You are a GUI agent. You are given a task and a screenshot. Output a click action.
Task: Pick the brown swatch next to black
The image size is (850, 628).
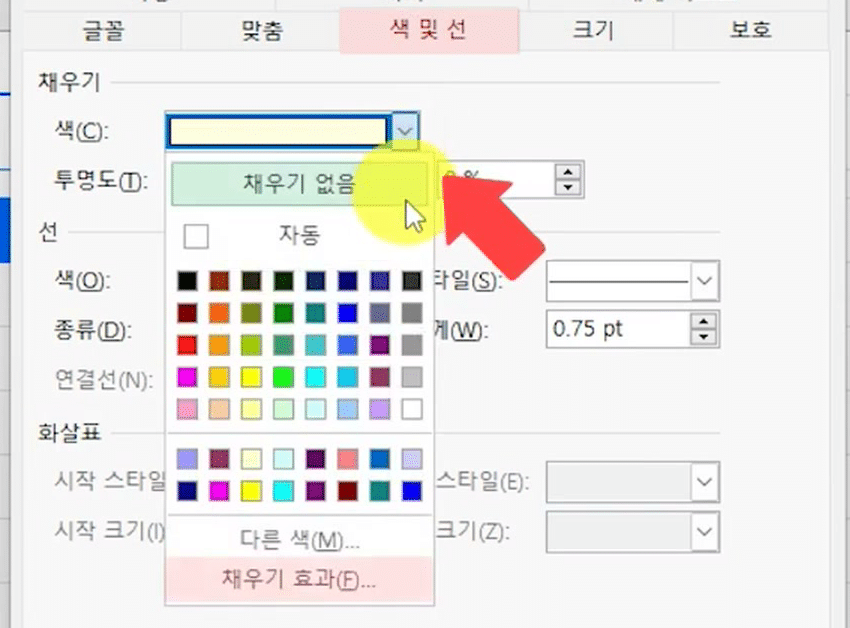219,281
